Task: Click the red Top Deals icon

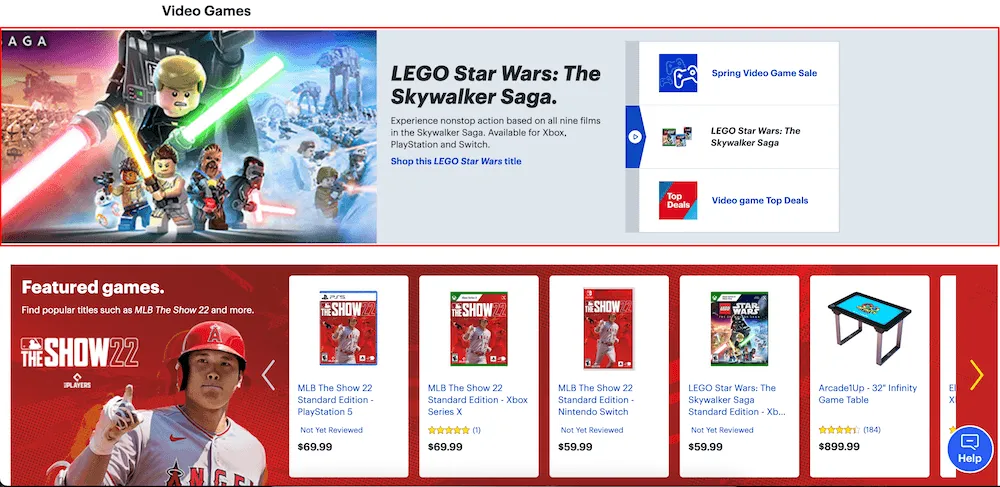Action: click(678, 200)
